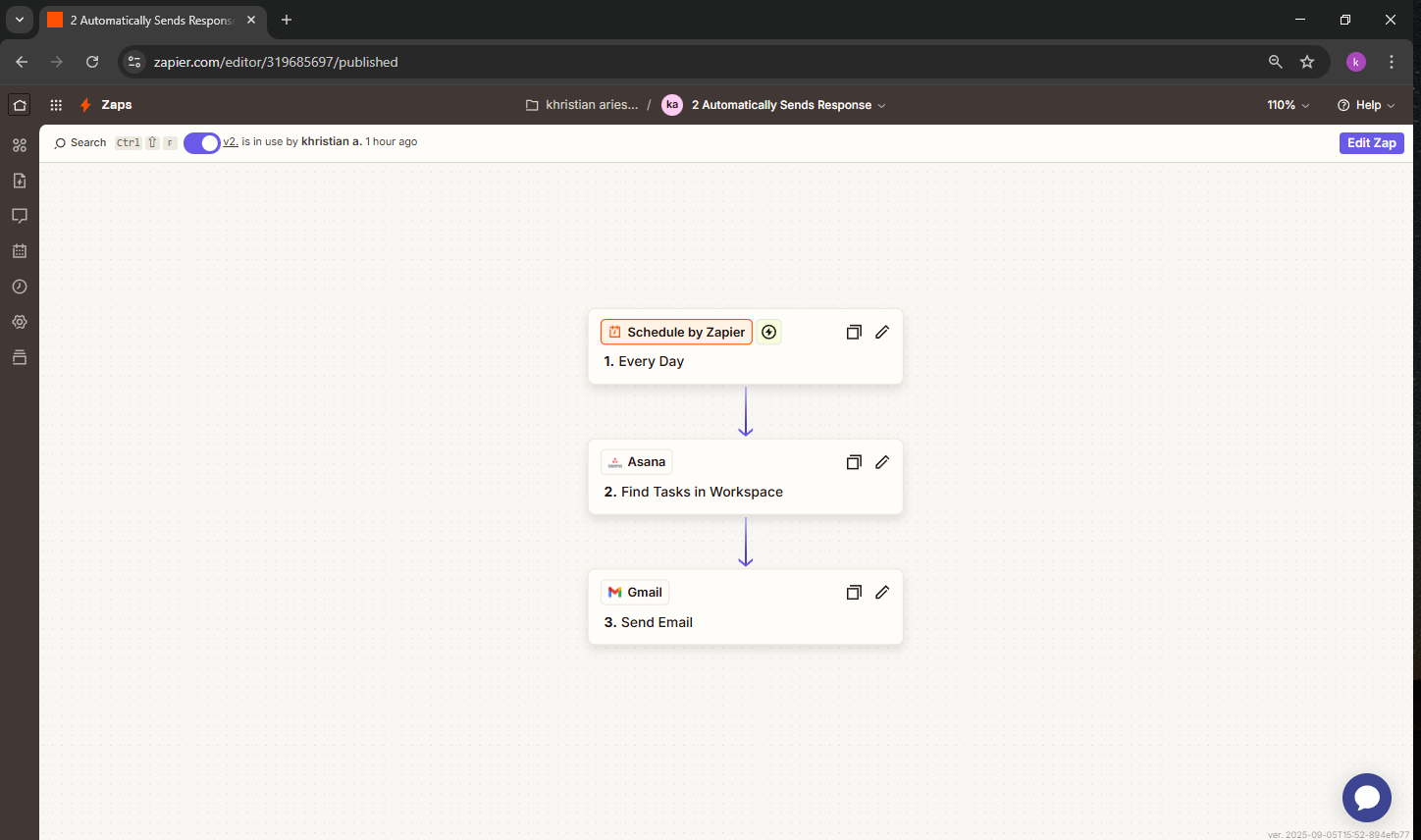Click the folder icon beside khristian aries
Screen dimensions: 1421x840
(532, 105)
